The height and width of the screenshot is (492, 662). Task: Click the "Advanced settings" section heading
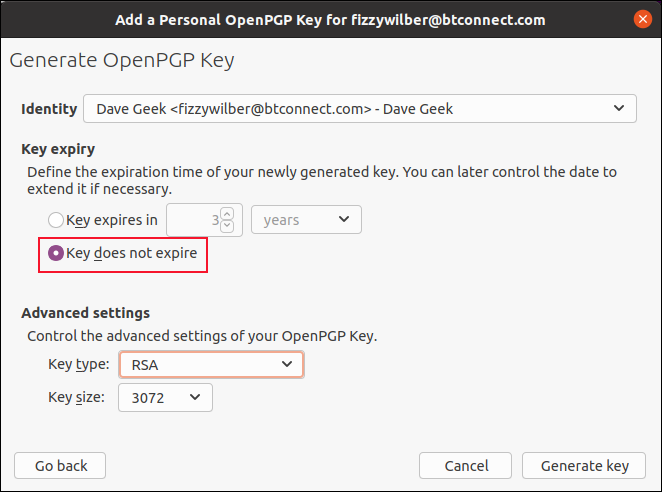click(85, 313)
